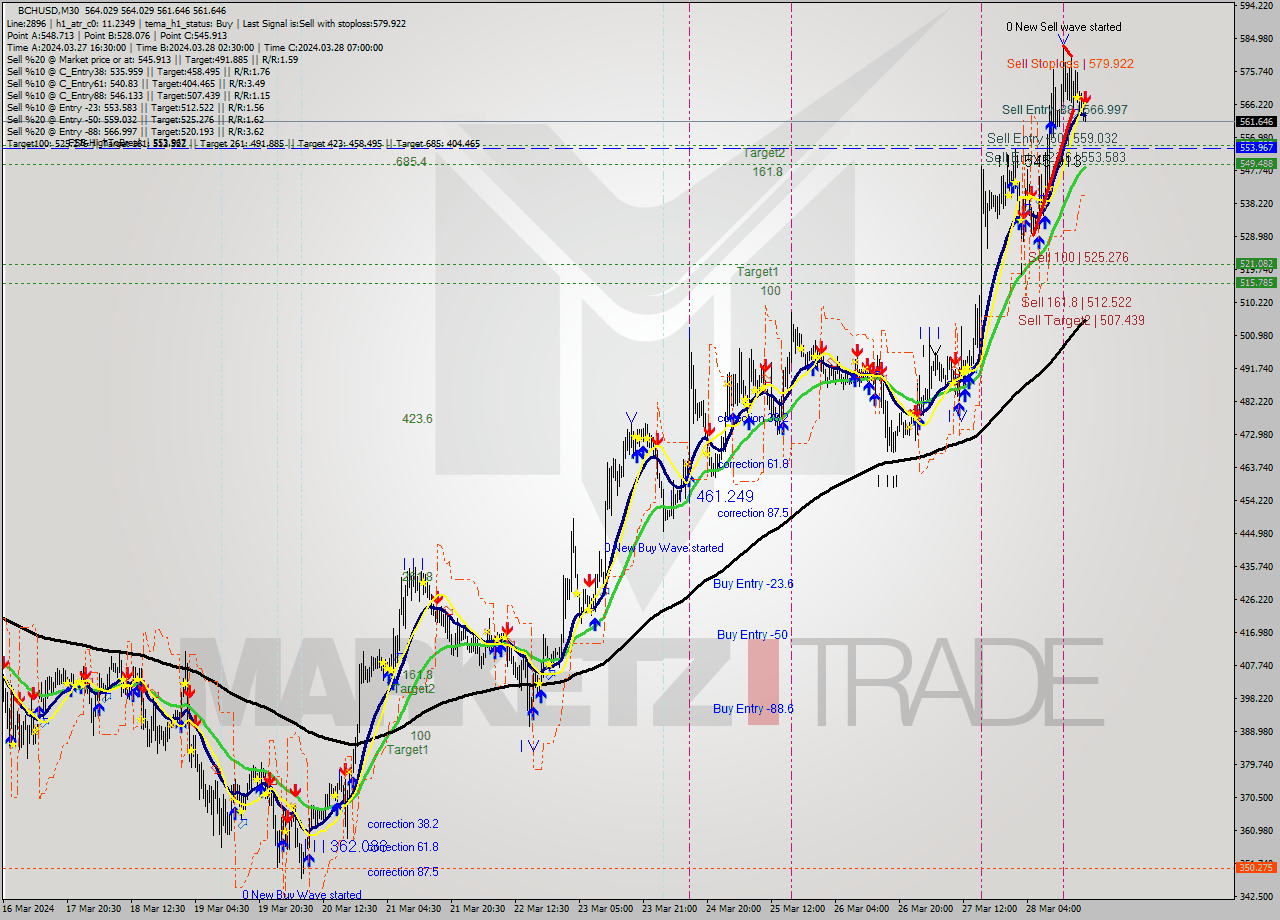Click the 'Sell Entry -50 | 559.032' label
Image resolution: width=1280 pixels, height=920 pixels.
1052,138
